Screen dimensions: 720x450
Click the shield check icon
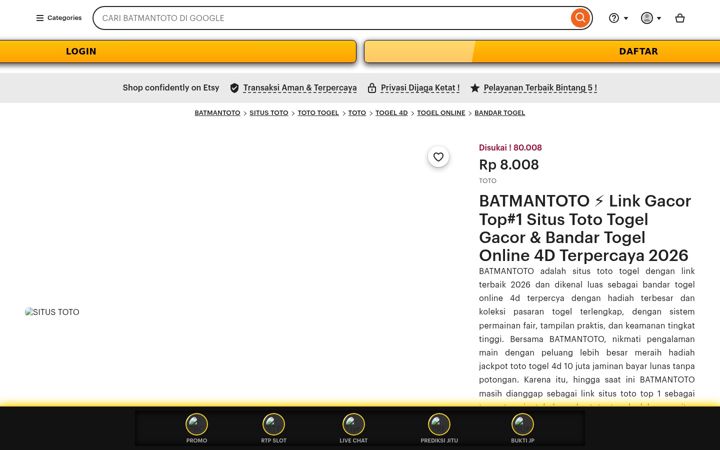click(x=234, y=88)
